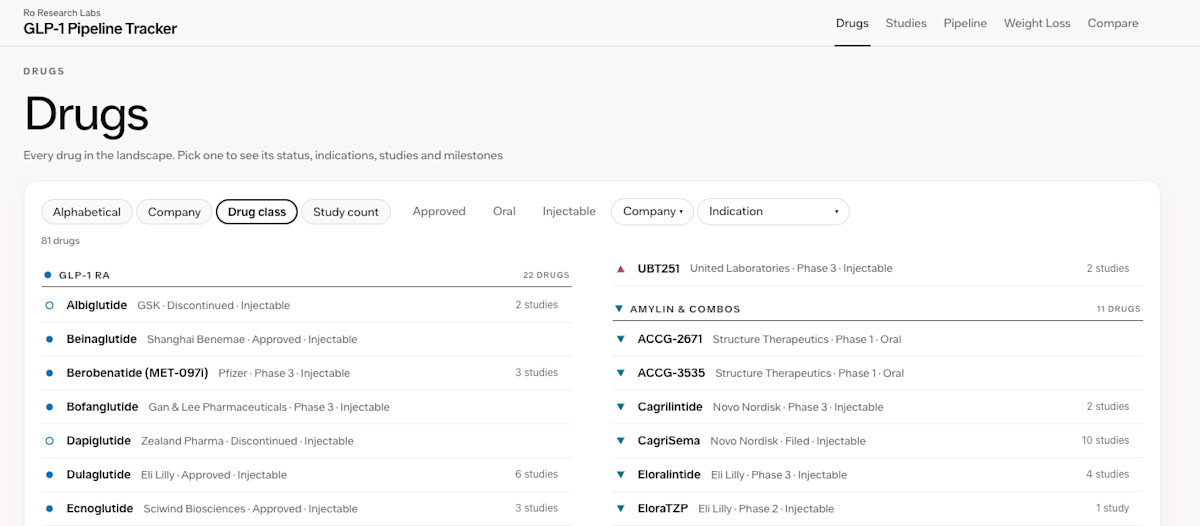Screen dimensions: 1200x526
Task: Click the triangle icon beside EloraTZP
Action: (620, 509)
